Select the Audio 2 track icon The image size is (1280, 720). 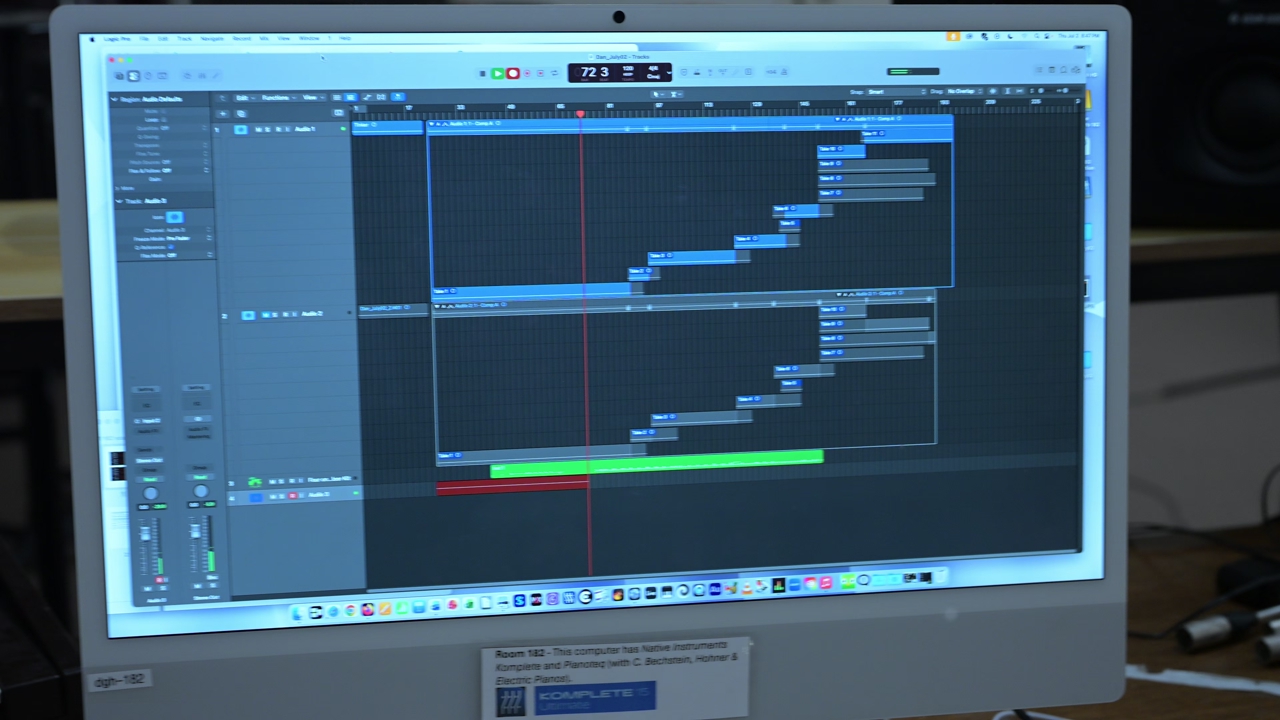[248, 315]
